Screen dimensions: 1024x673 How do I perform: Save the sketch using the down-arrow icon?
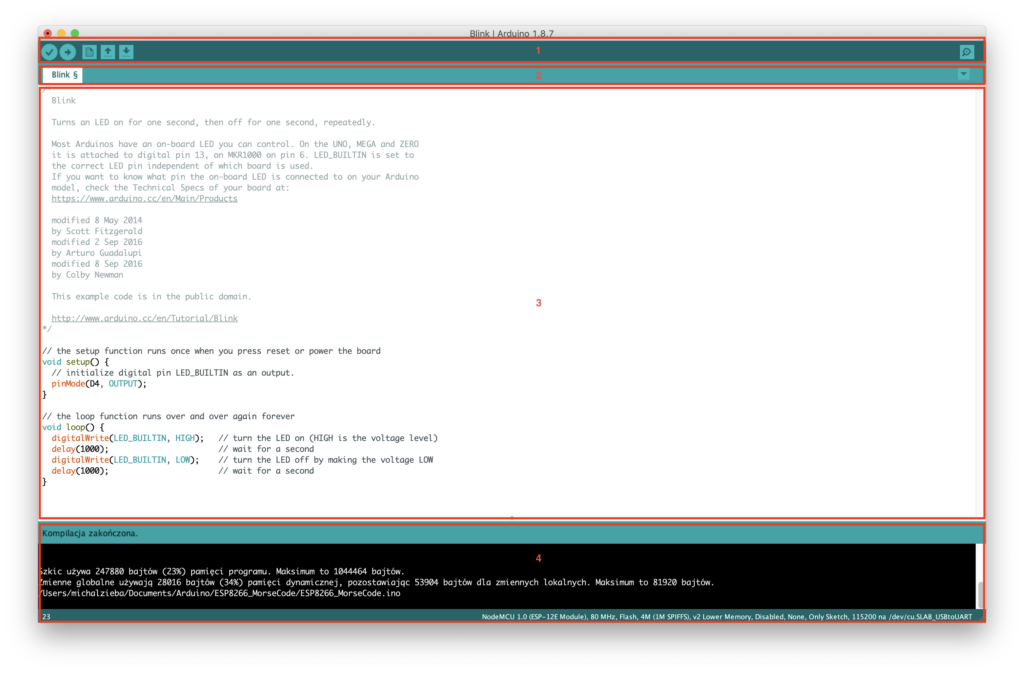[x=125, y=51]
